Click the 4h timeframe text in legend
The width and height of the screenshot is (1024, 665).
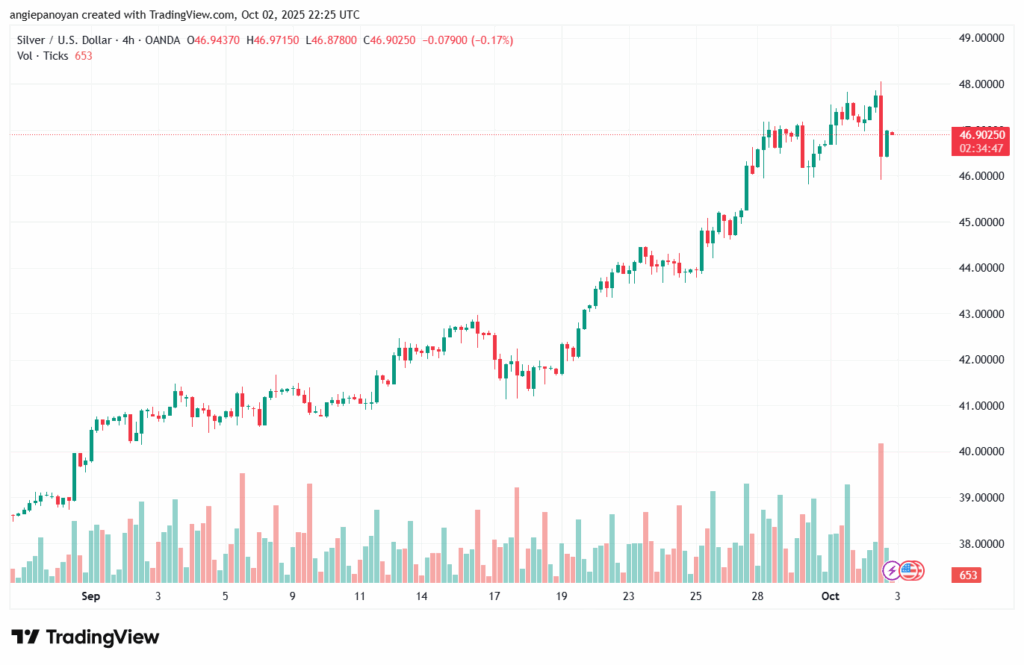(130, 38)
